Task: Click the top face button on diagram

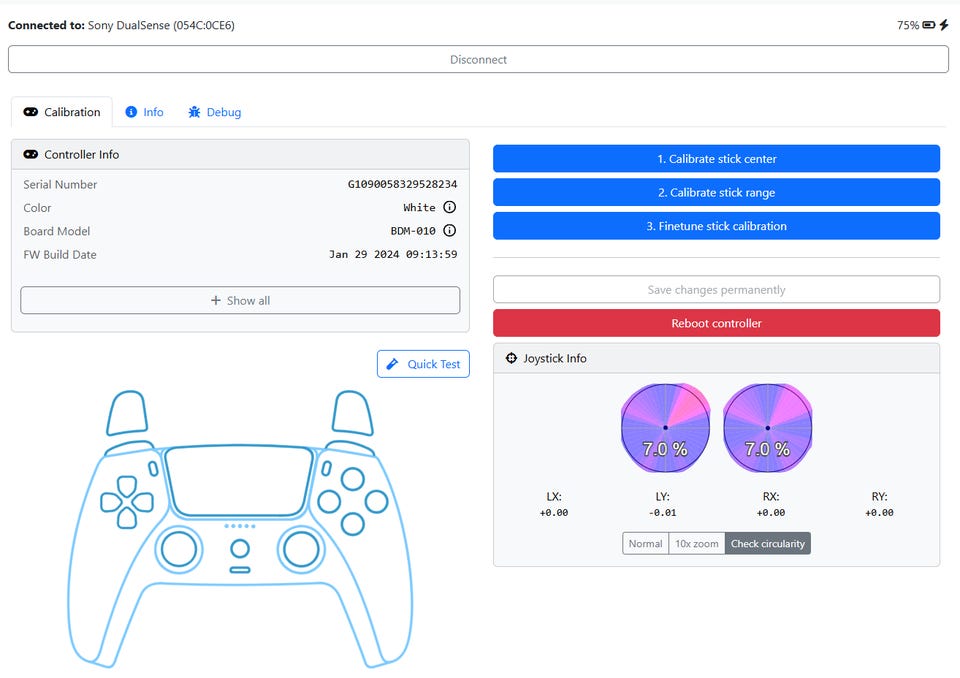Action: [353, 478]
